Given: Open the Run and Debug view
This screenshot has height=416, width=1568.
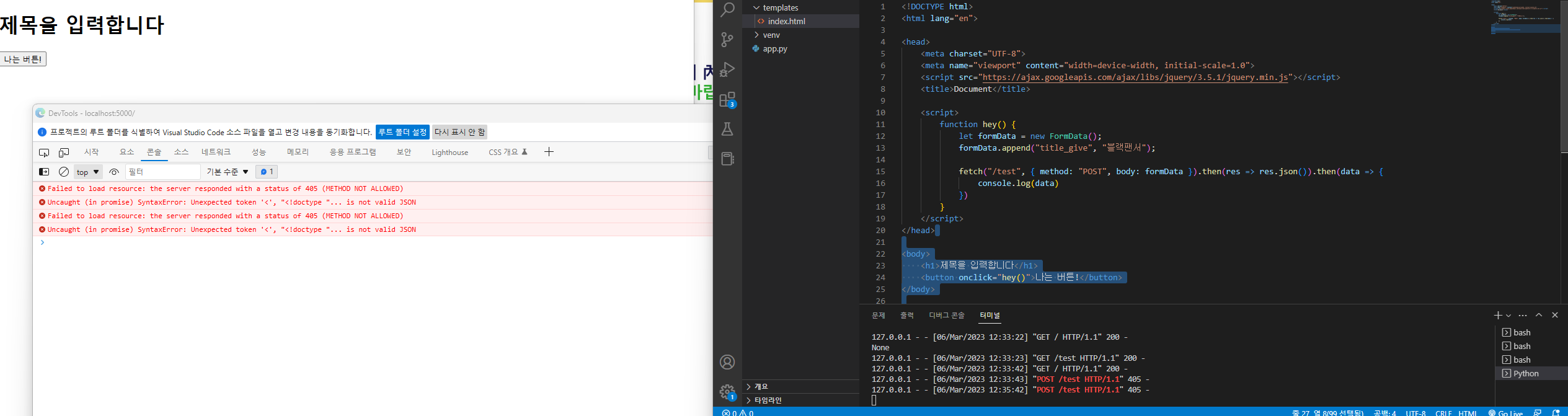Looking at the screenshot, I should pyautogui.click(x=727, y=69).
